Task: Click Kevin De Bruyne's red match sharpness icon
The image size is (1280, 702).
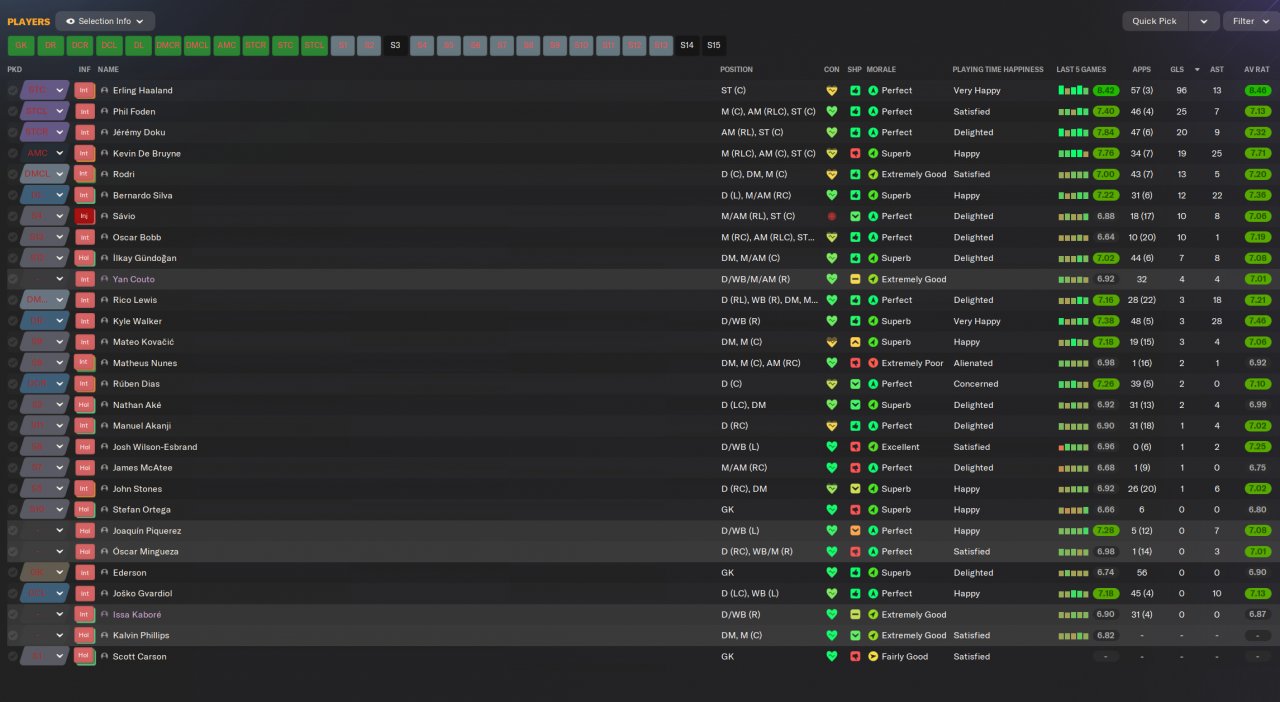Action: 855,153
